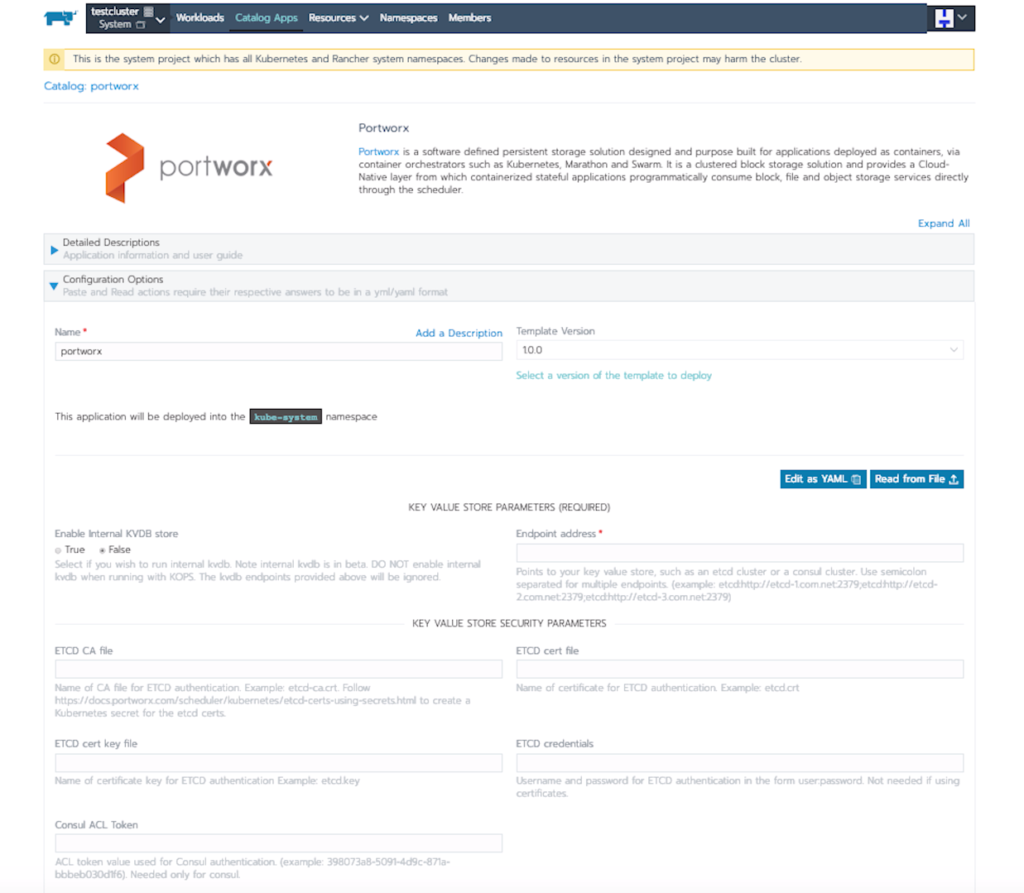Select False for Enable Internal KVDB store
The width and height of the screenshot is (1024, 893).
click(x=103, y=550)
